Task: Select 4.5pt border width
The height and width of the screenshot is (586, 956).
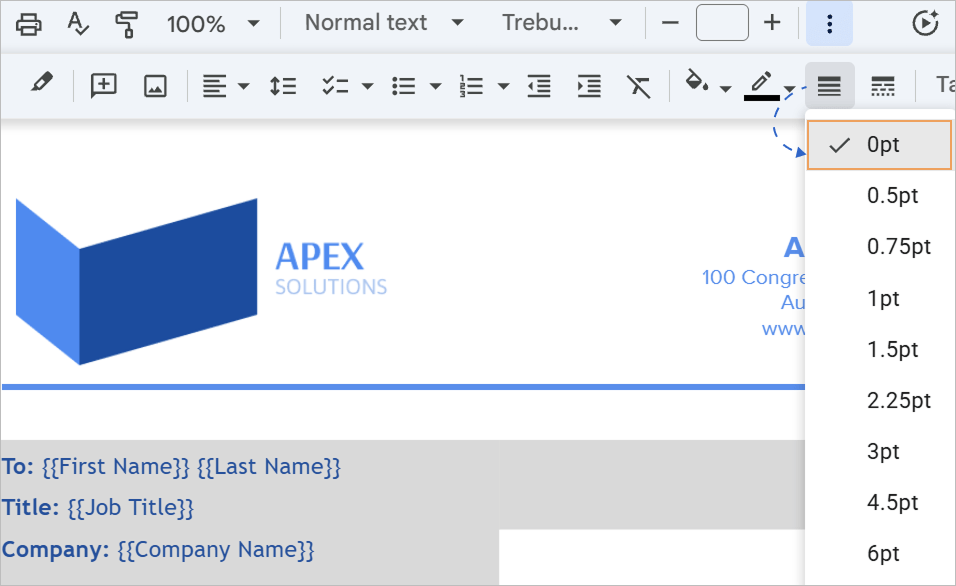Action: point(879,502)
